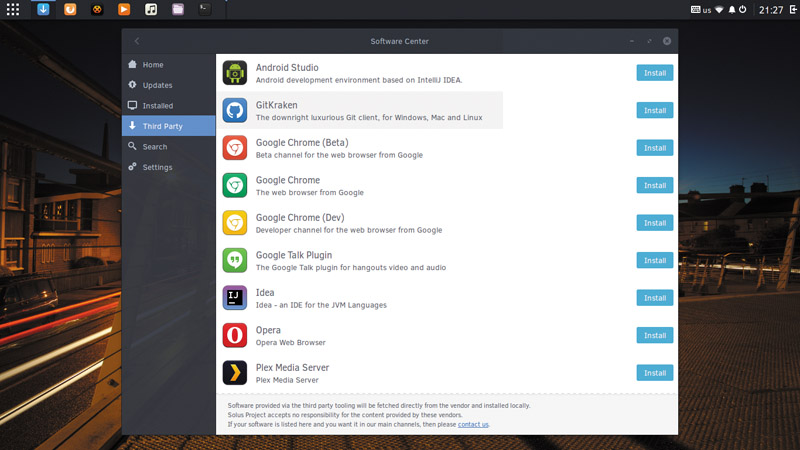Click the yellow Google Chrome (Dev) icon
The height and width of the screenshot is (450, 800).
[x=235, y=223]
